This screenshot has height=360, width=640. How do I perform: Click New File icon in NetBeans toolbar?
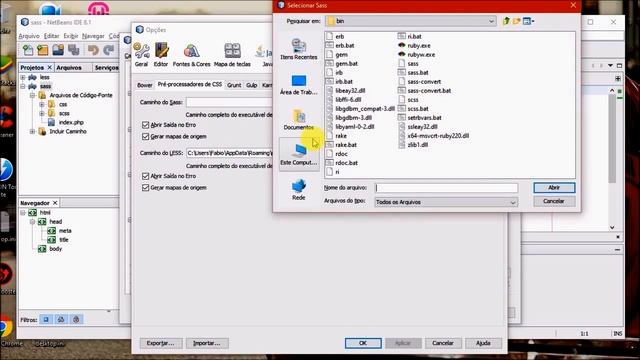28,50
